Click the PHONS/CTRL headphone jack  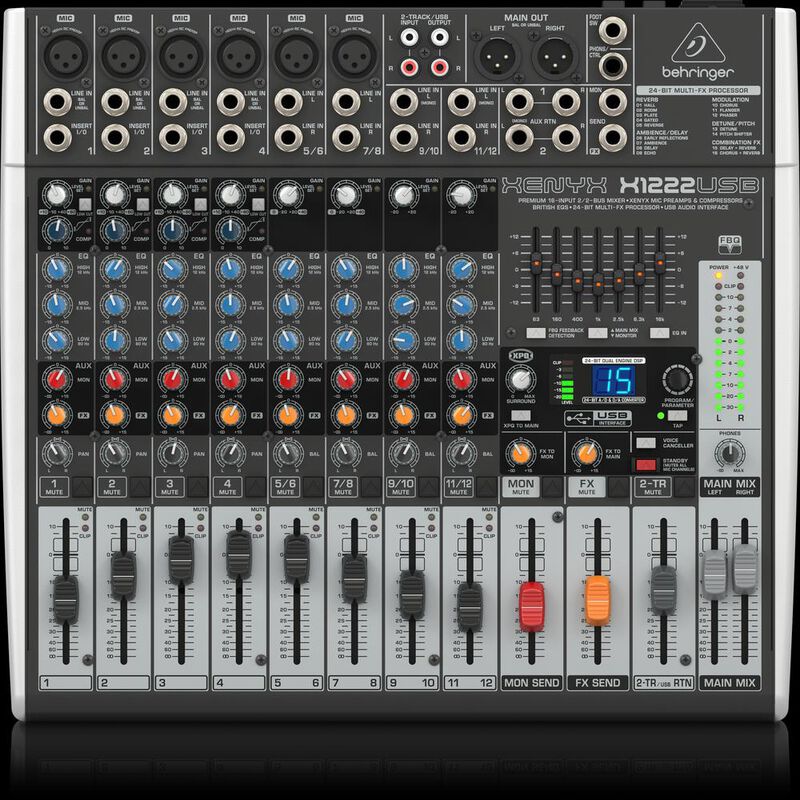click(613, 66)
